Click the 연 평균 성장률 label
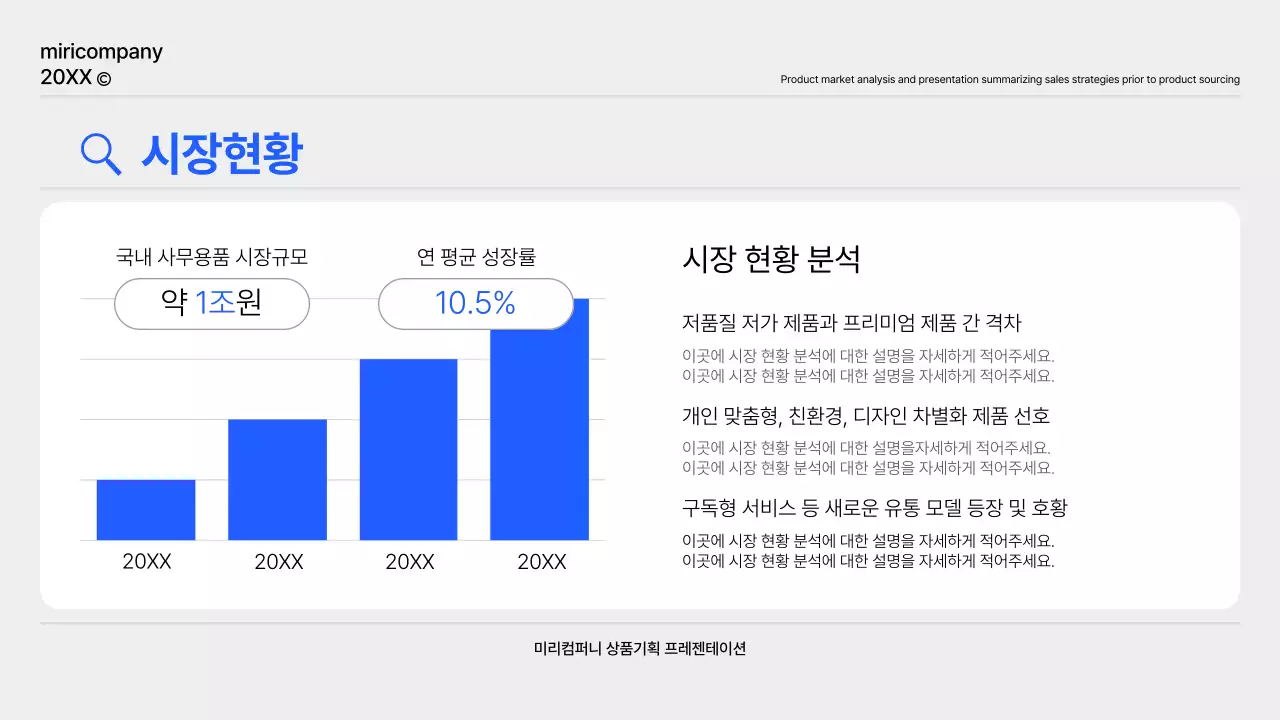1280x720 pixels. (x=476, y=256)
